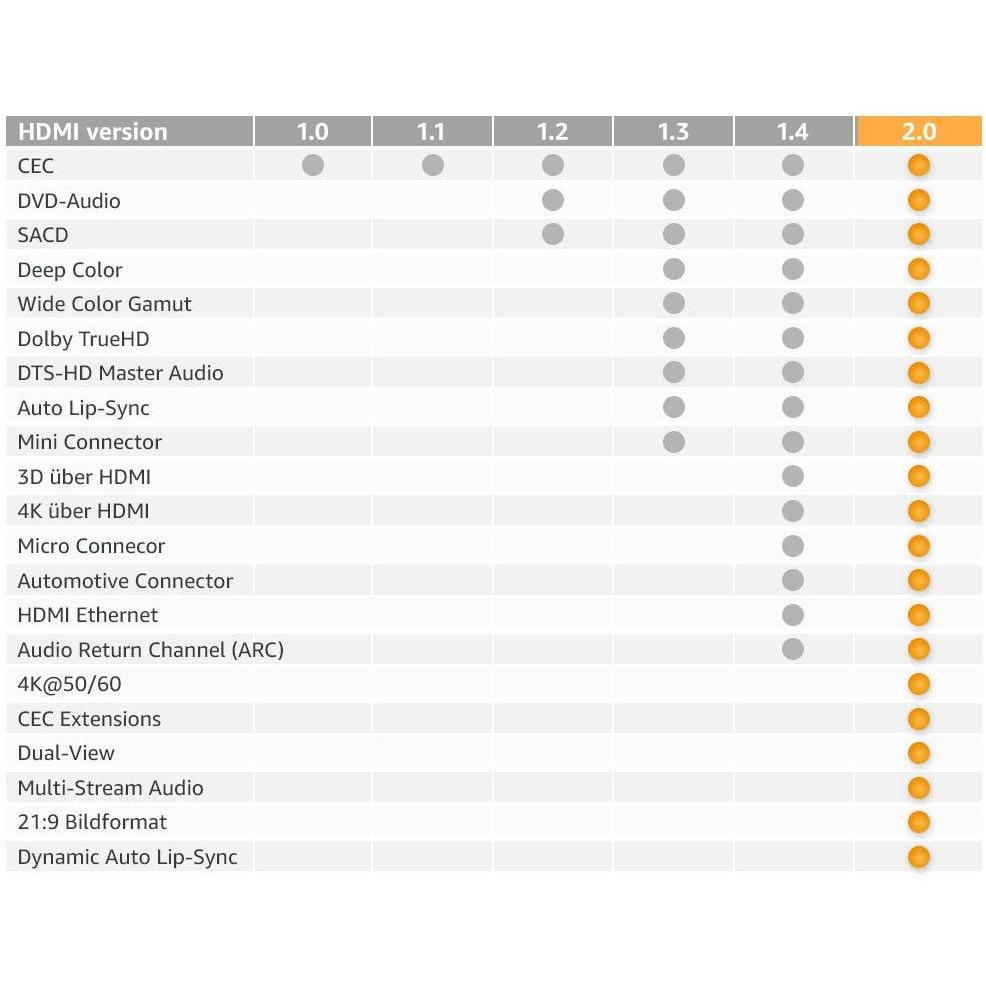Select the 1.4 version column header

pos(793,131)
